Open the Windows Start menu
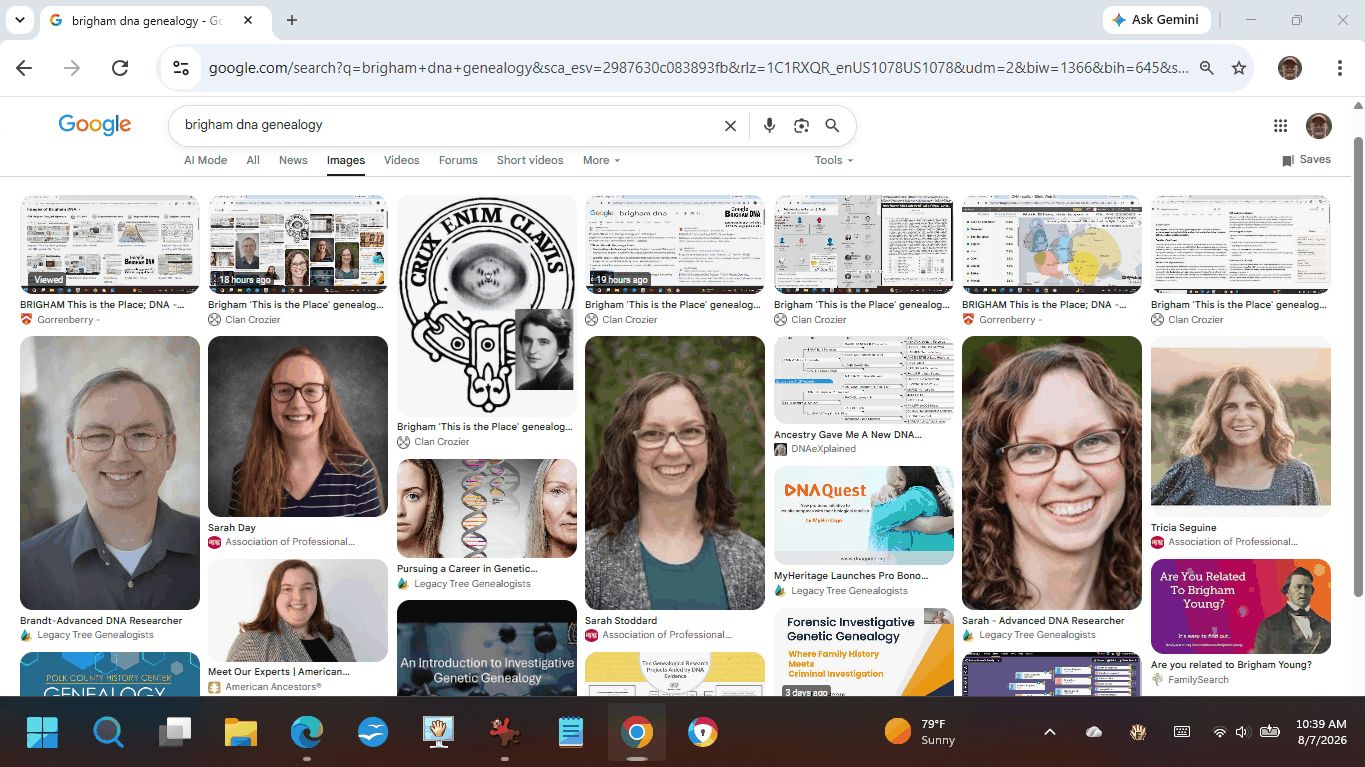Screen dimensions: 1365x767 point(43,733)
